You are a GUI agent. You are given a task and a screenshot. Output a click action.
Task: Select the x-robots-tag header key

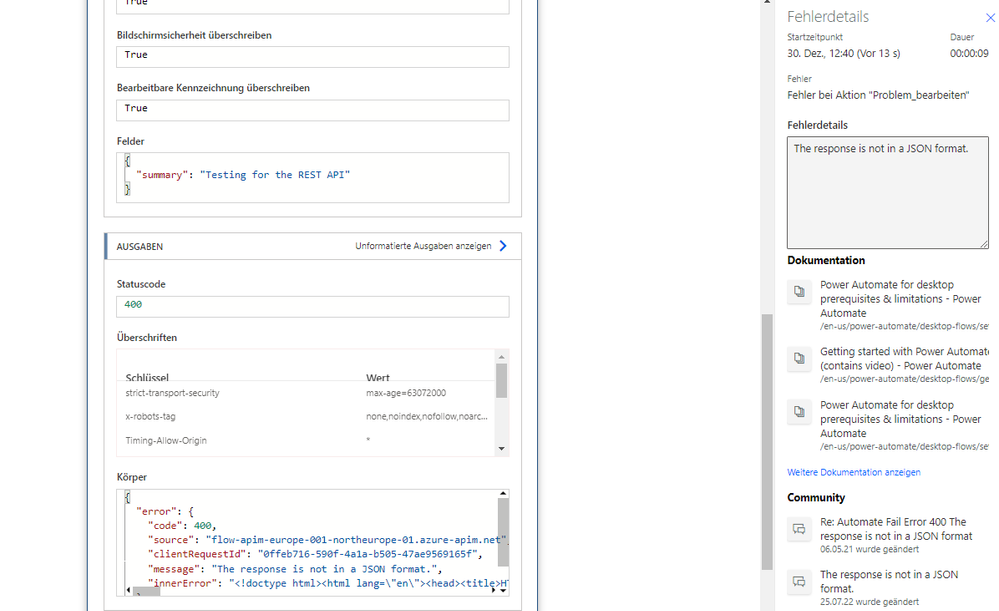(150, 417)
